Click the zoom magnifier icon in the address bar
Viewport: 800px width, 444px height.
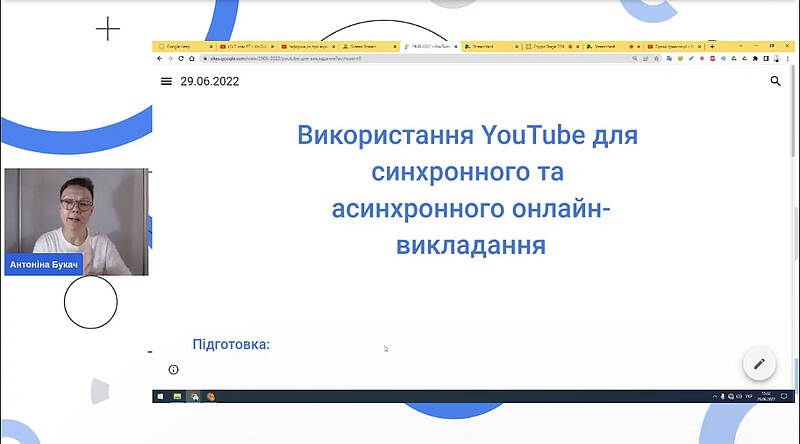pos(635,59)
